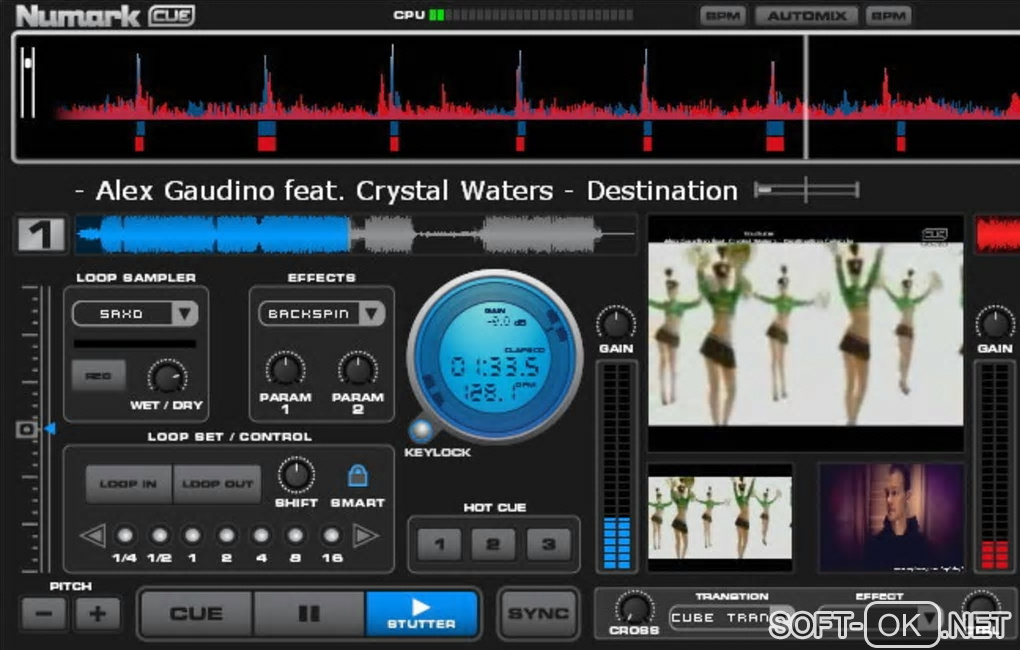Click the pitch slider zero reset box

point(27,429)
